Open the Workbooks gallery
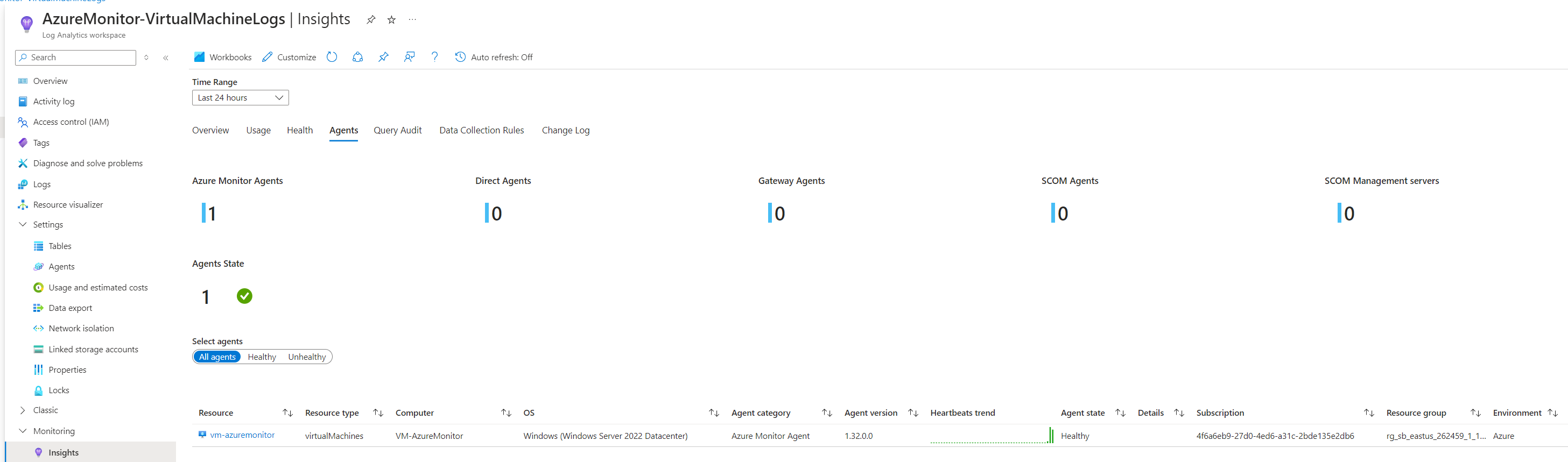This screenshot has height=462, width=1568. pyautogui.click(x=223, y=57)
